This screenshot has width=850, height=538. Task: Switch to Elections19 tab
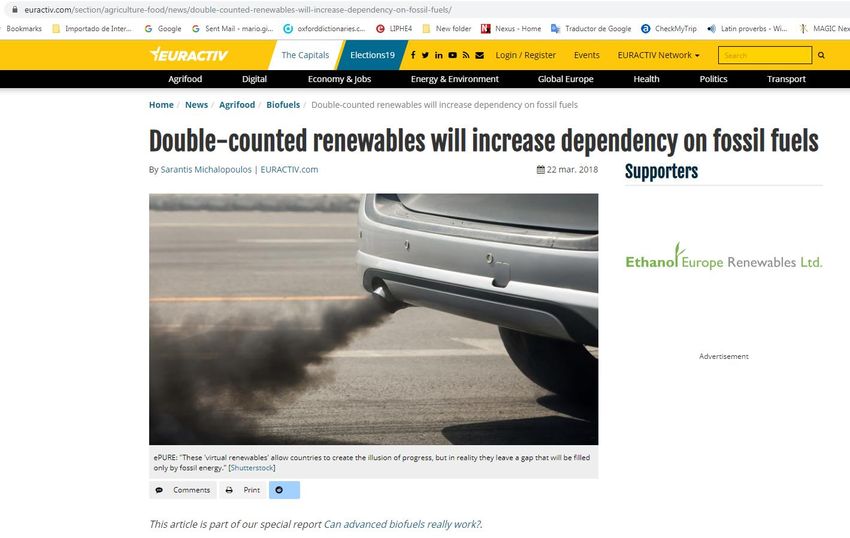click(x=372, y=55)
